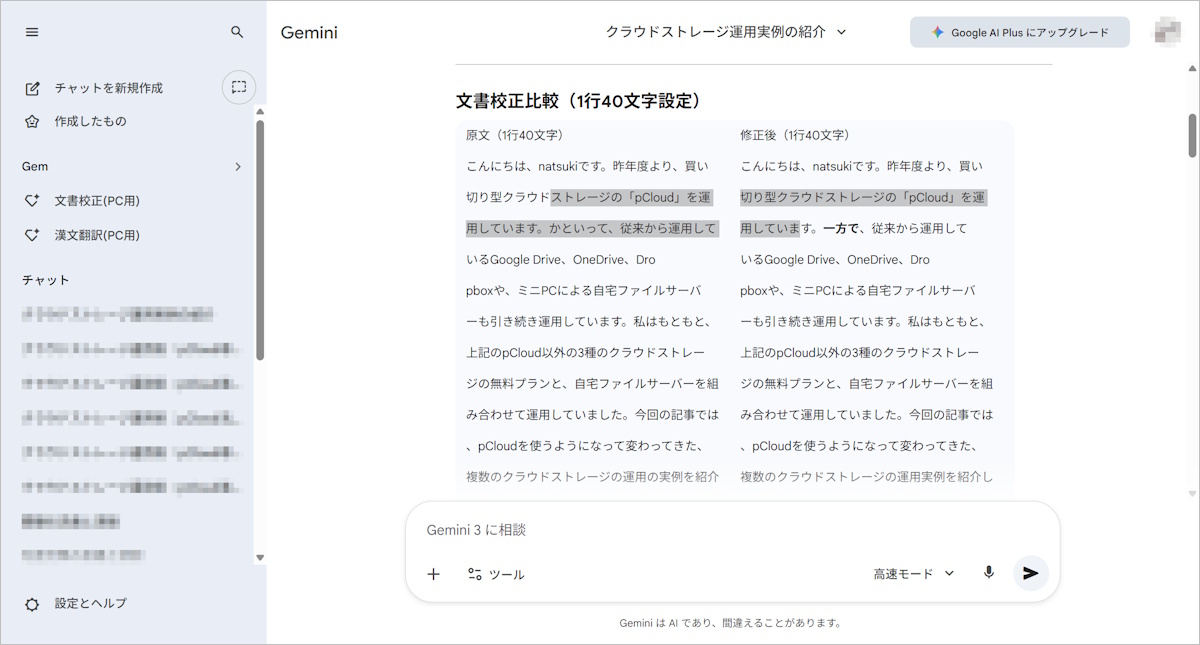This screenshot has height=645, width=1200.
Task: Open the account profile avatar
Action: tap(1166, 32)
